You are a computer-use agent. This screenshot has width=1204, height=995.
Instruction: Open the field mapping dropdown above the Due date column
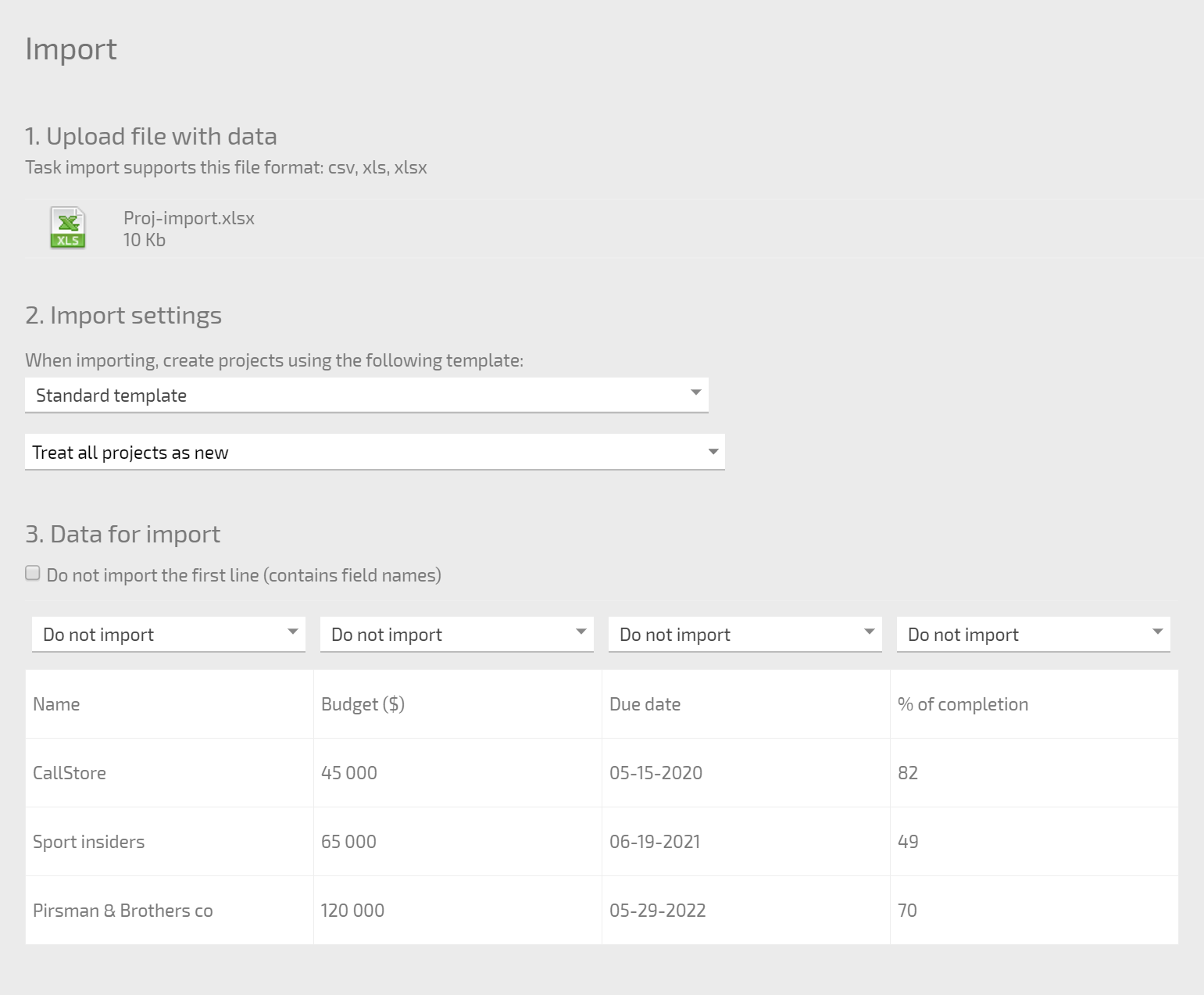coord(745,634)
